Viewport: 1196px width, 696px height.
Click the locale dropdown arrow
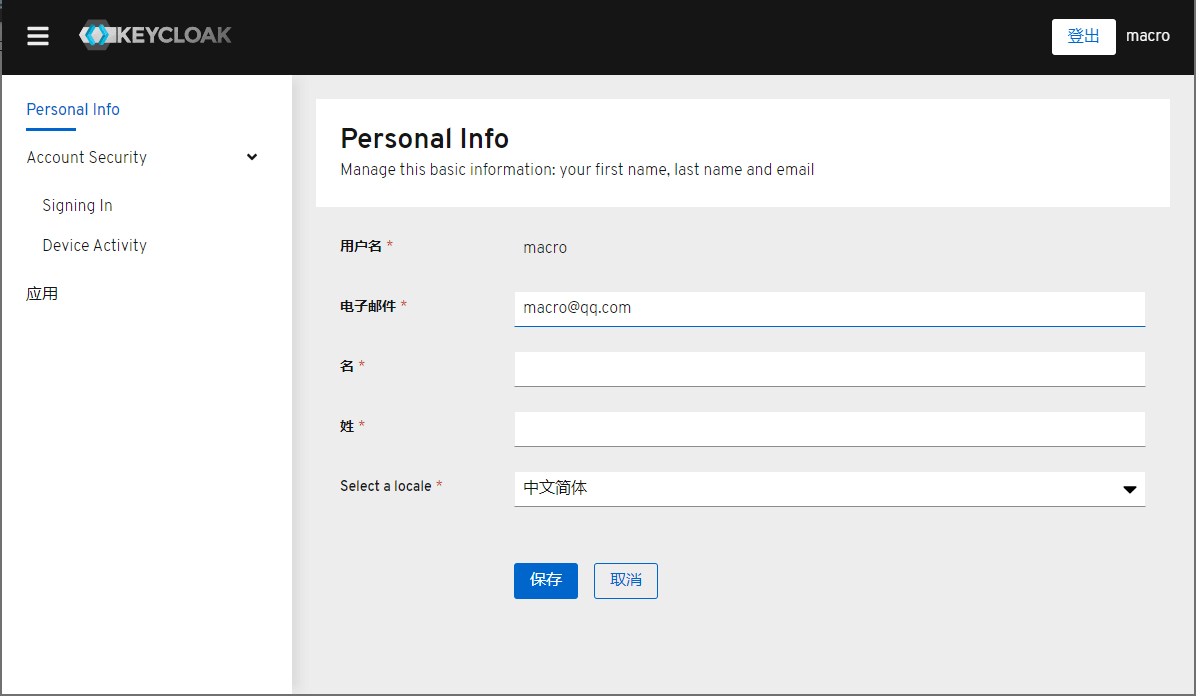point(1130,489)
